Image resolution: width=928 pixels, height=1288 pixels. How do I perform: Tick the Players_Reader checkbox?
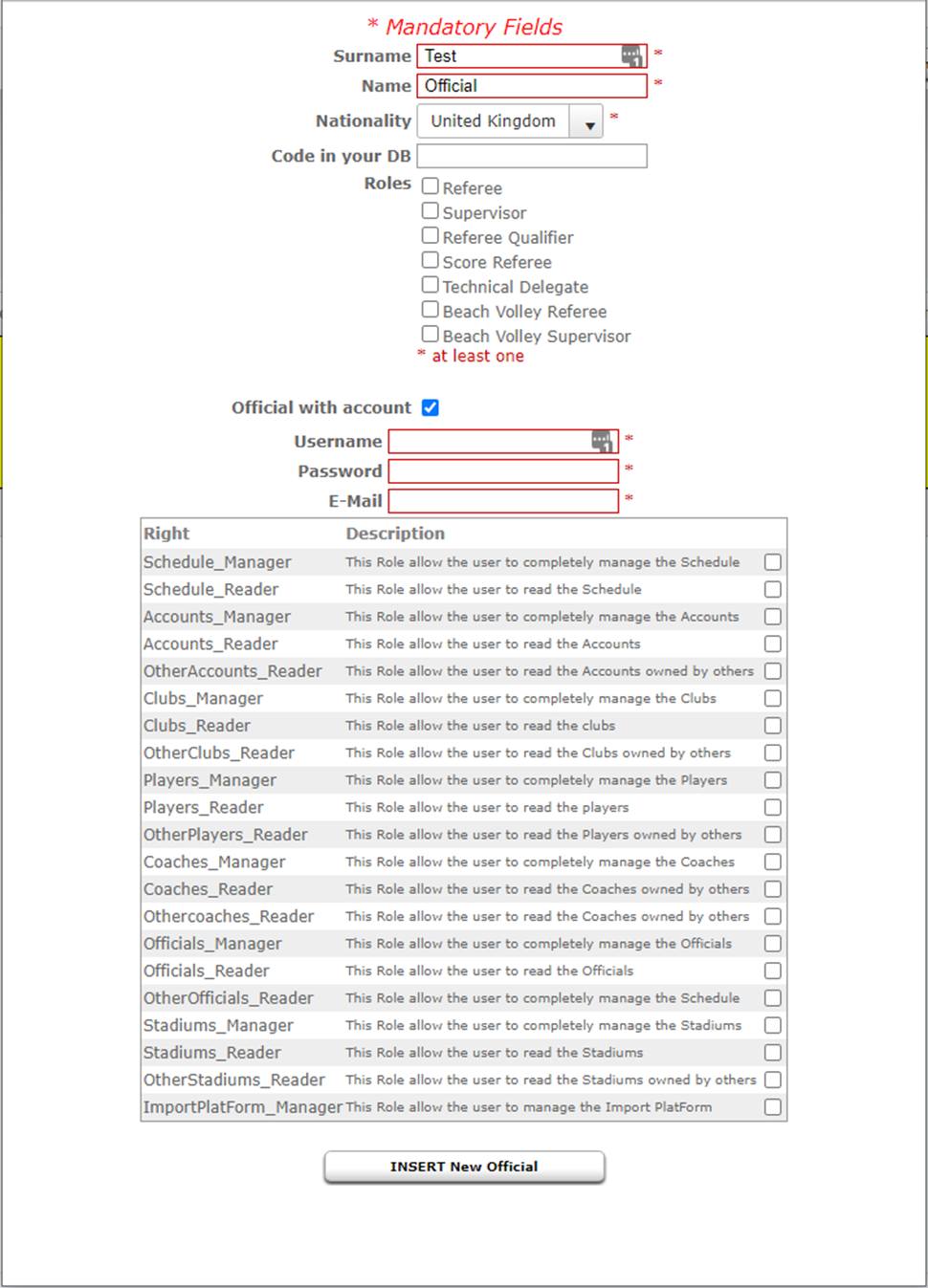click(x=773, y=807)
